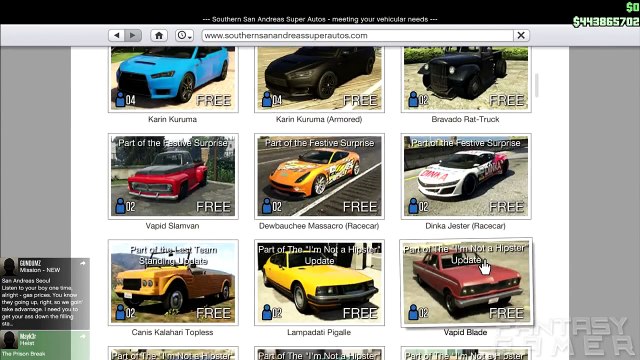Open the browser home page icon
This screenshot has width=640, height=360.
click(159, 36)
